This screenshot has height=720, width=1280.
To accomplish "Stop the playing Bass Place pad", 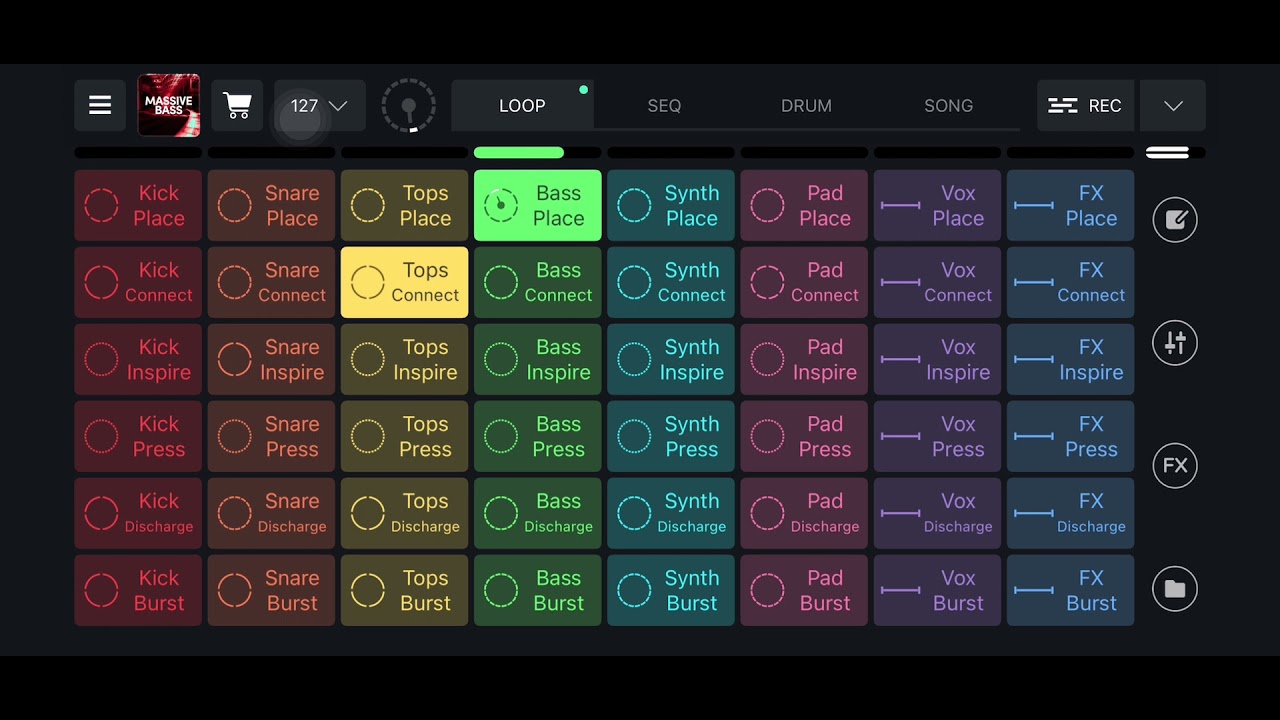I will coord(537,205).
